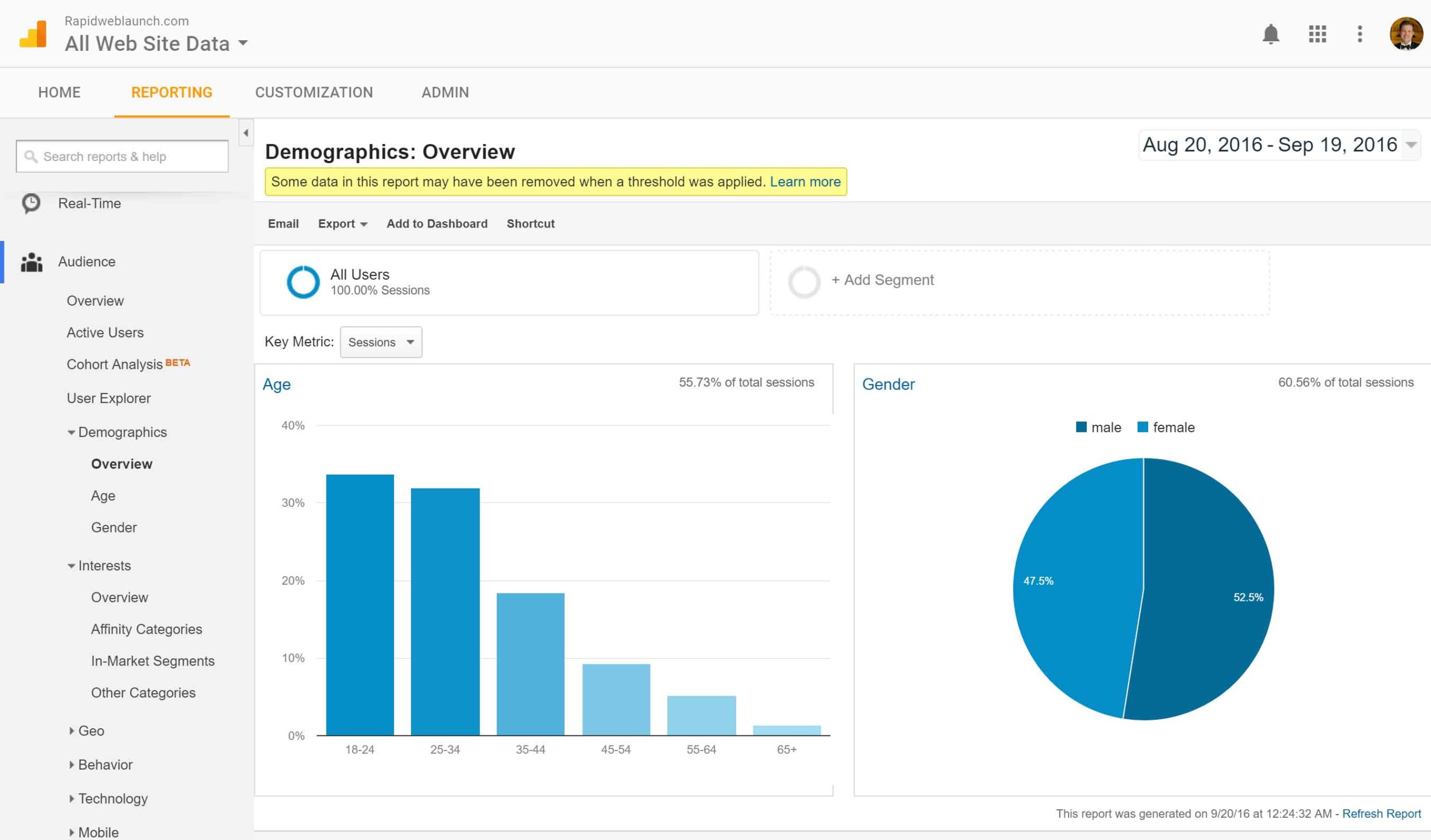Screen dimensions: 1431x840
Task: Click the Audience people icon
Action: pyautogui.click(x=32, y=262)
